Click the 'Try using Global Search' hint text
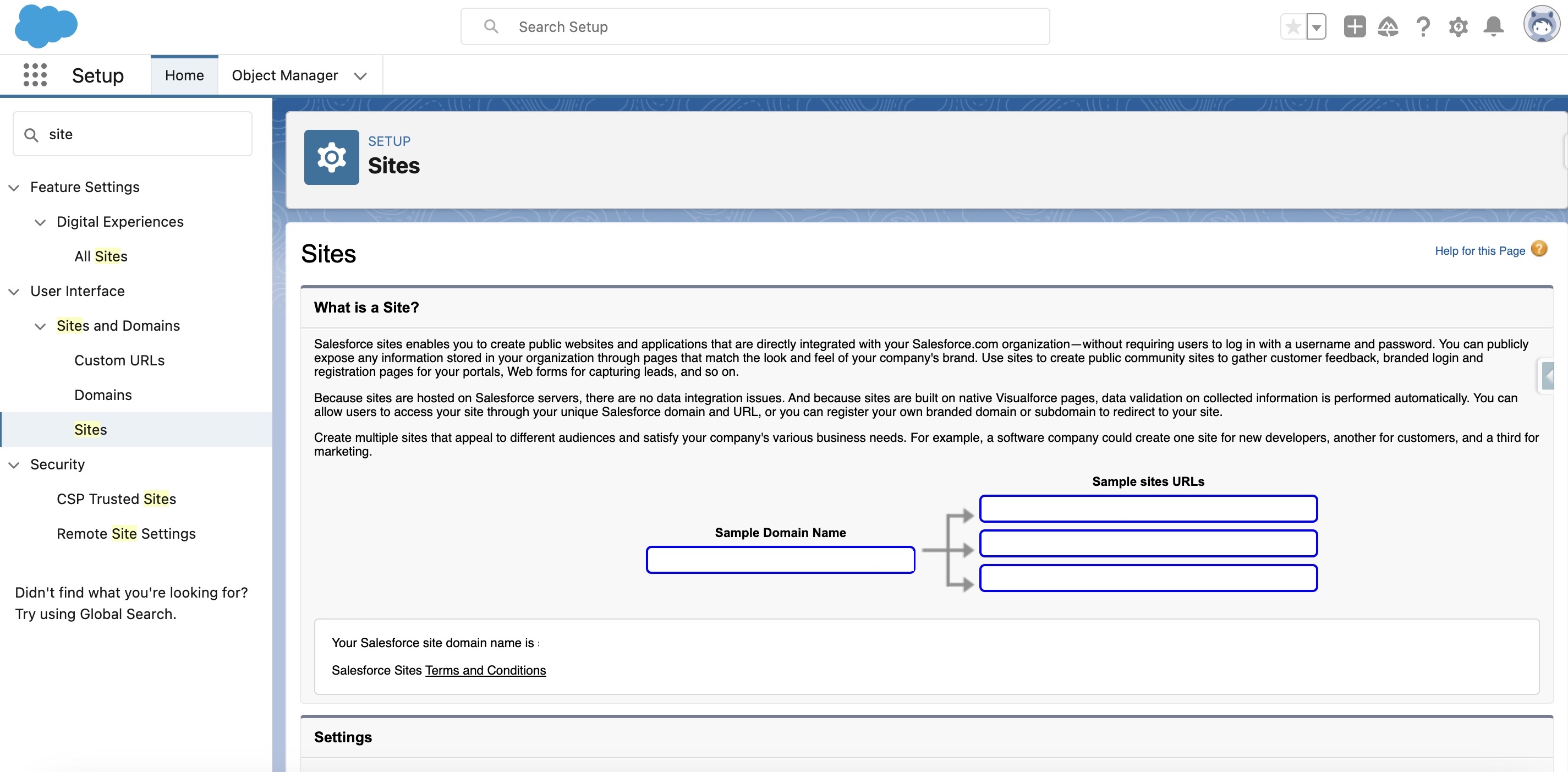The height and width of the screenshot is (772, 1568). click(x=96, y=614)
